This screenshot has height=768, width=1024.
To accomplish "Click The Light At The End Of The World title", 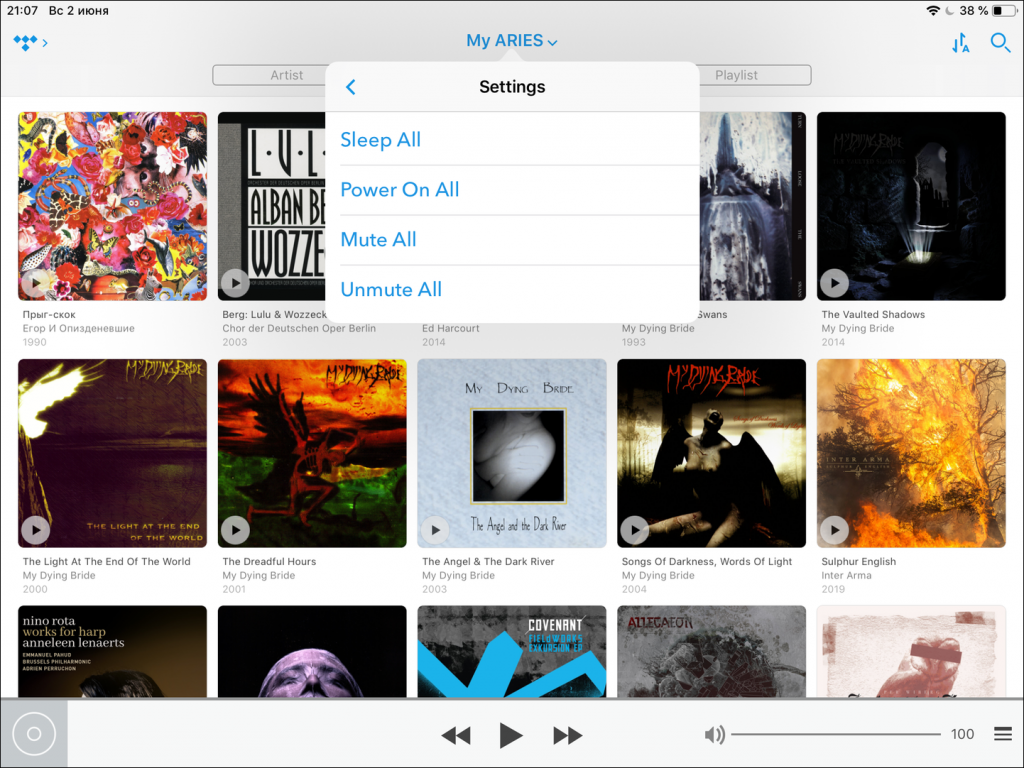I will (106, 561).
